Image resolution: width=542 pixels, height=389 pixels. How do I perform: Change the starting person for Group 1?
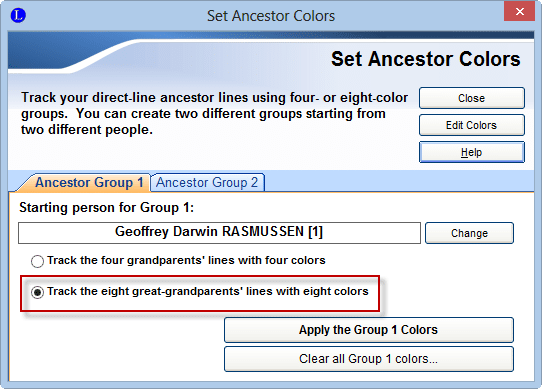coord(469,233)
